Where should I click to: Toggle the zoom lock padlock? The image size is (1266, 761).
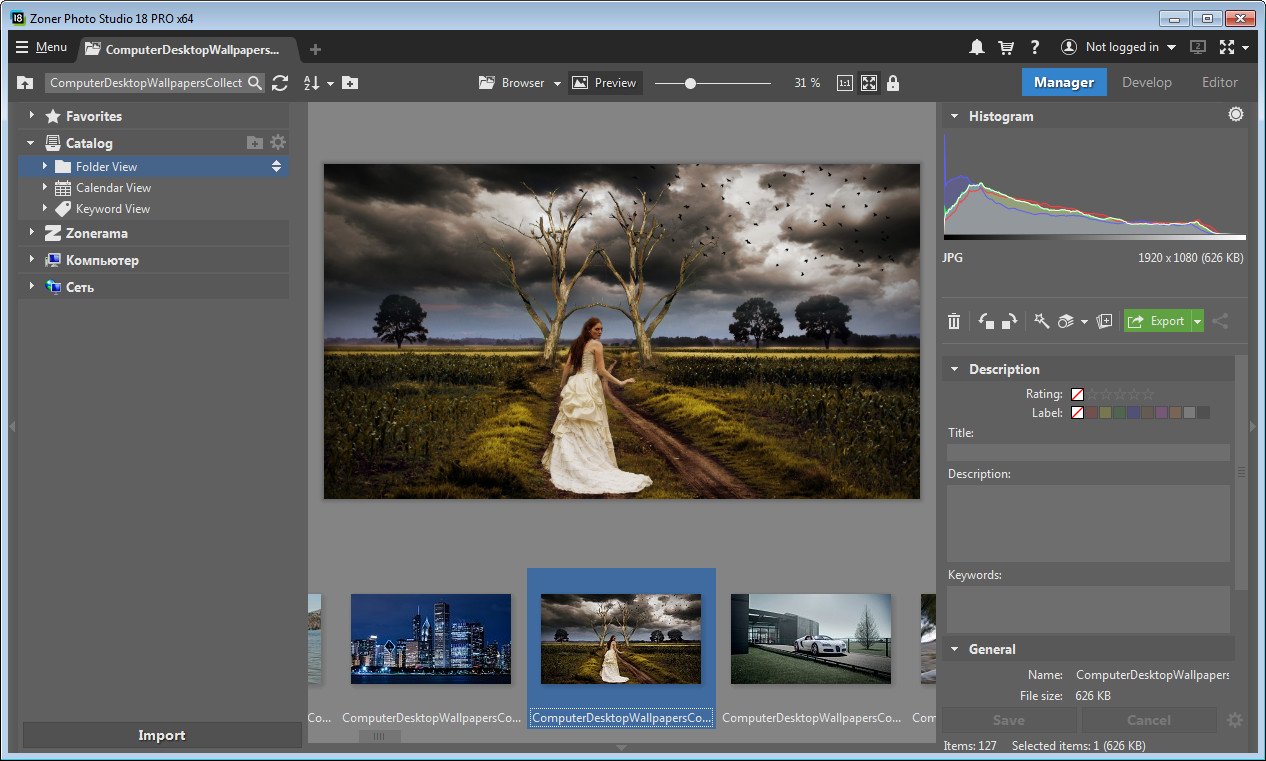point(893,83)
